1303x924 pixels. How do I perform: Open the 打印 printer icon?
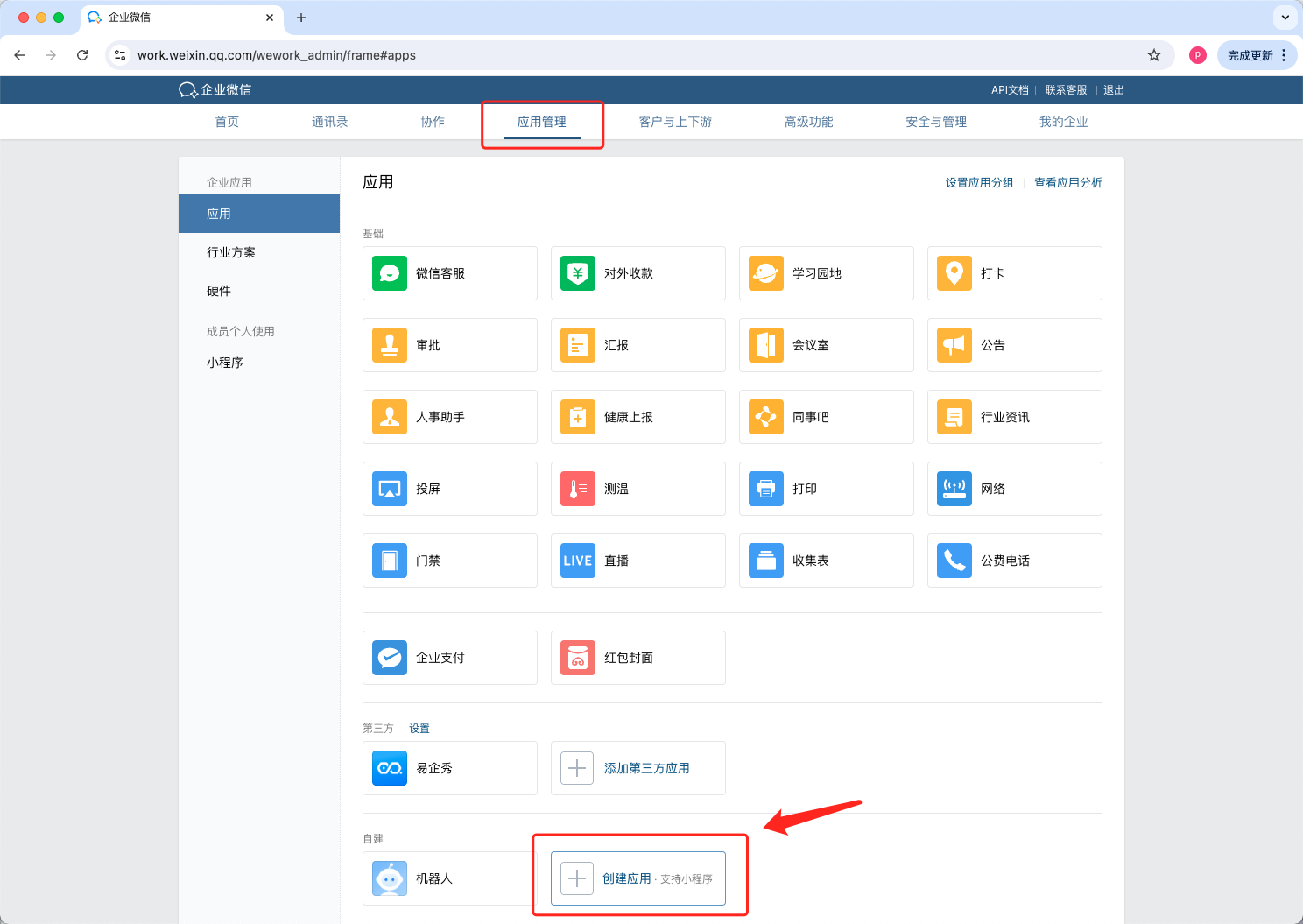(x=766, y=489)
